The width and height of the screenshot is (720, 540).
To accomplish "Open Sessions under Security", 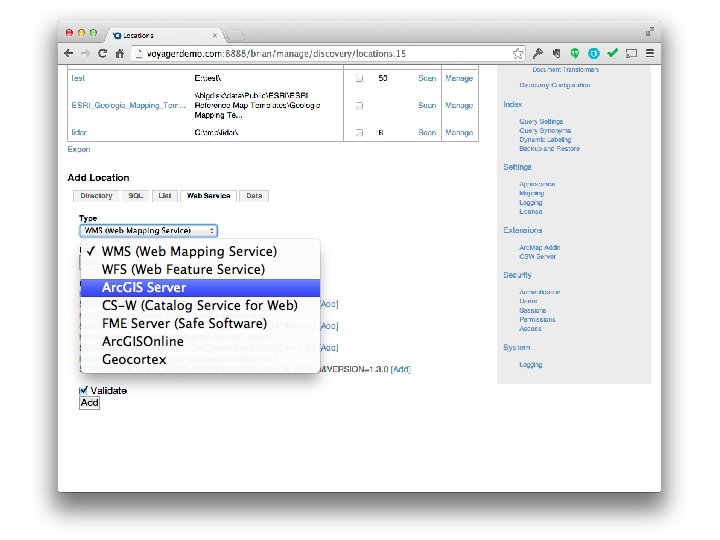I will click(533, 310).
